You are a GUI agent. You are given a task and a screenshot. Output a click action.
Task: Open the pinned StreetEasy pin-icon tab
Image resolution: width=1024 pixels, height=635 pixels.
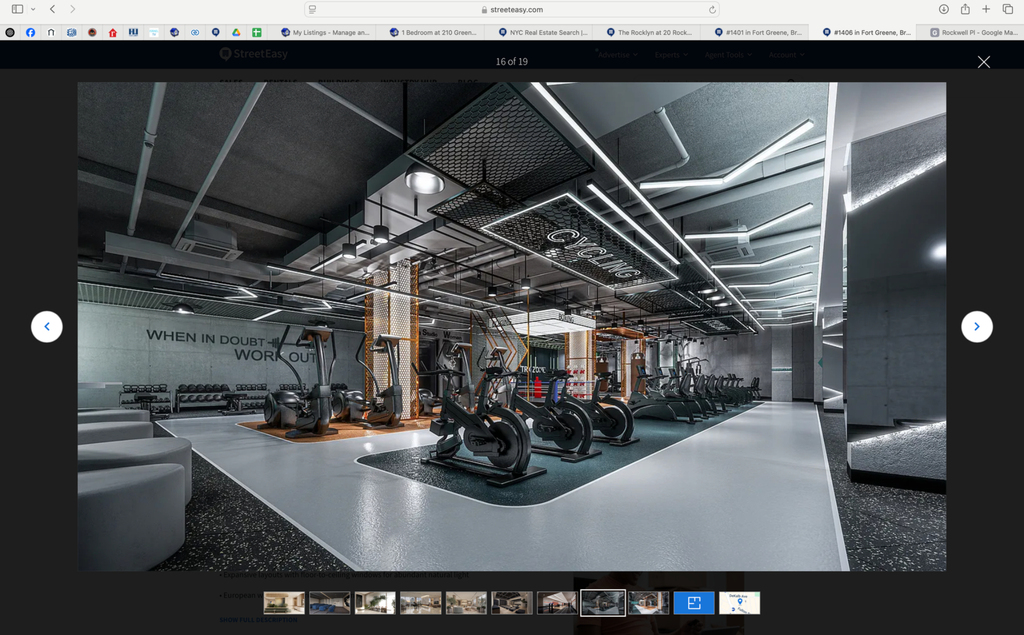[216, 32]
